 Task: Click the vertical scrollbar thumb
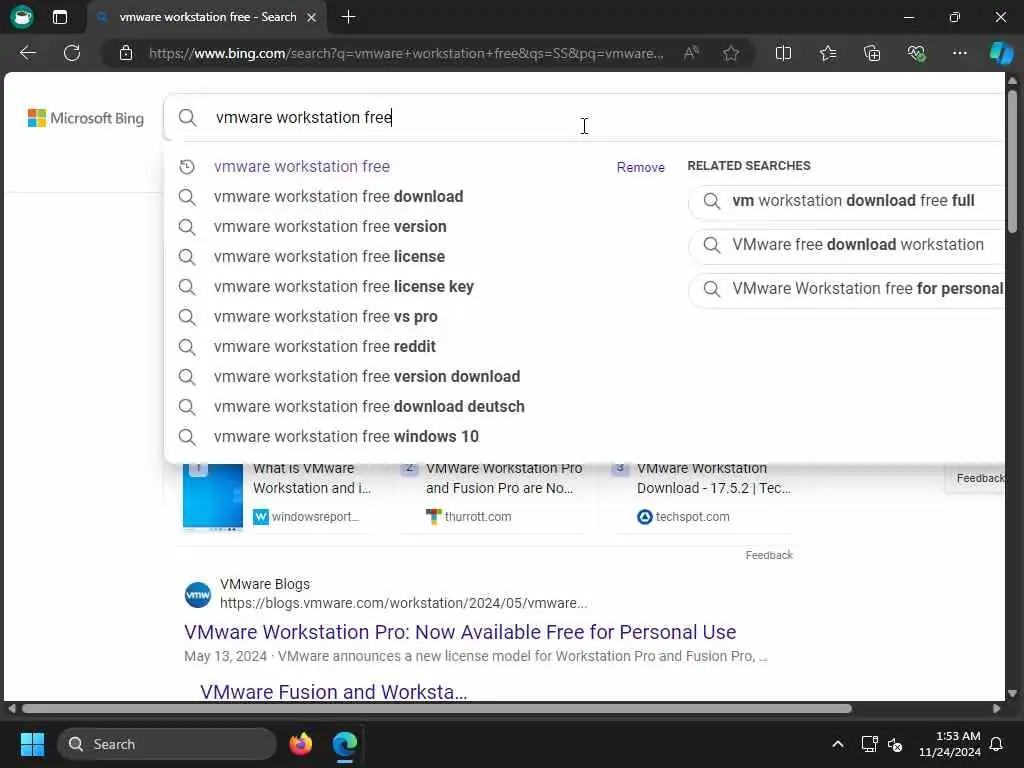1012,161
